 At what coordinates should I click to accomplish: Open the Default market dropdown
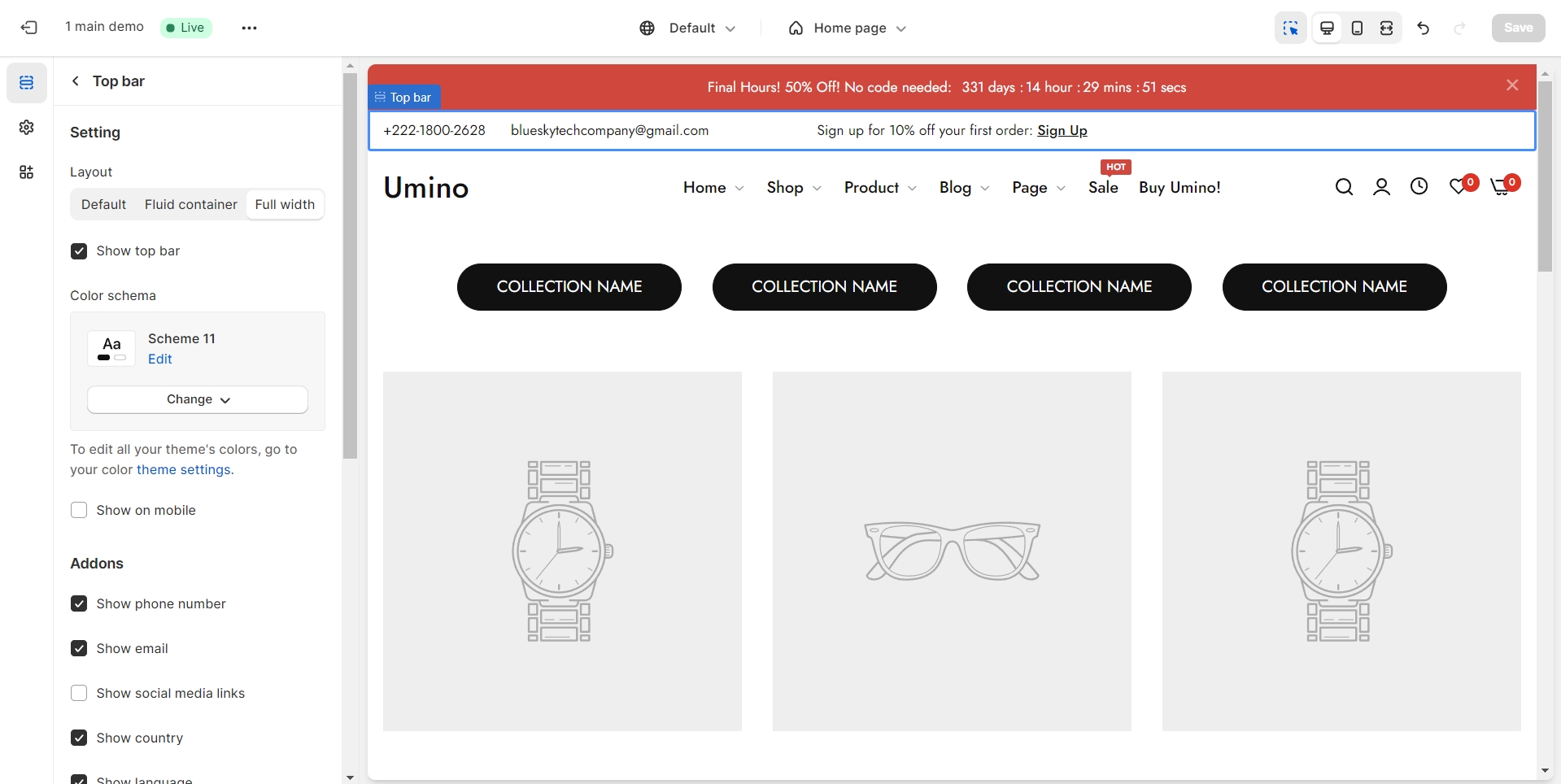click(687, 28)
